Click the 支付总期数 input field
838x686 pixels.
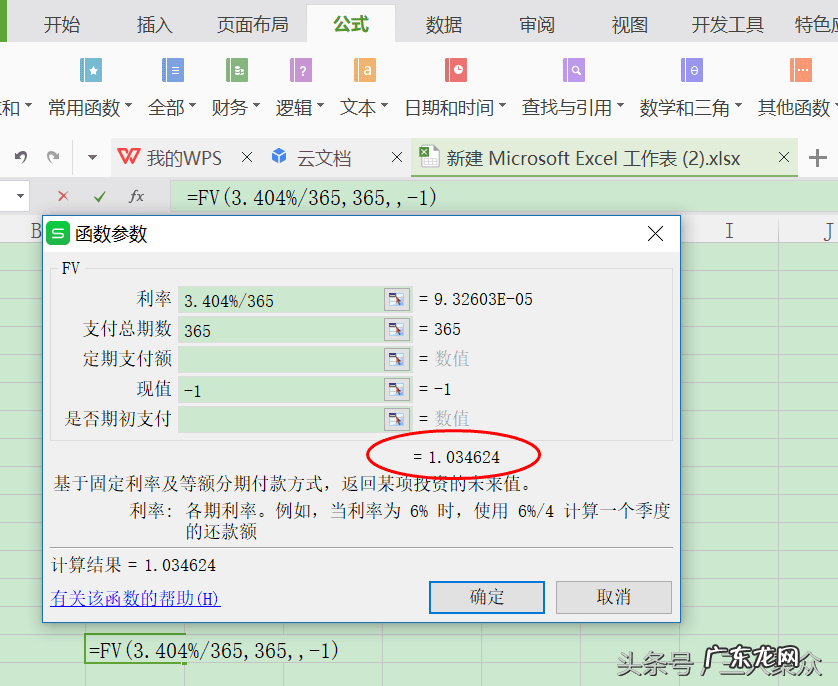pyautogui.click(x=281, y=330)
